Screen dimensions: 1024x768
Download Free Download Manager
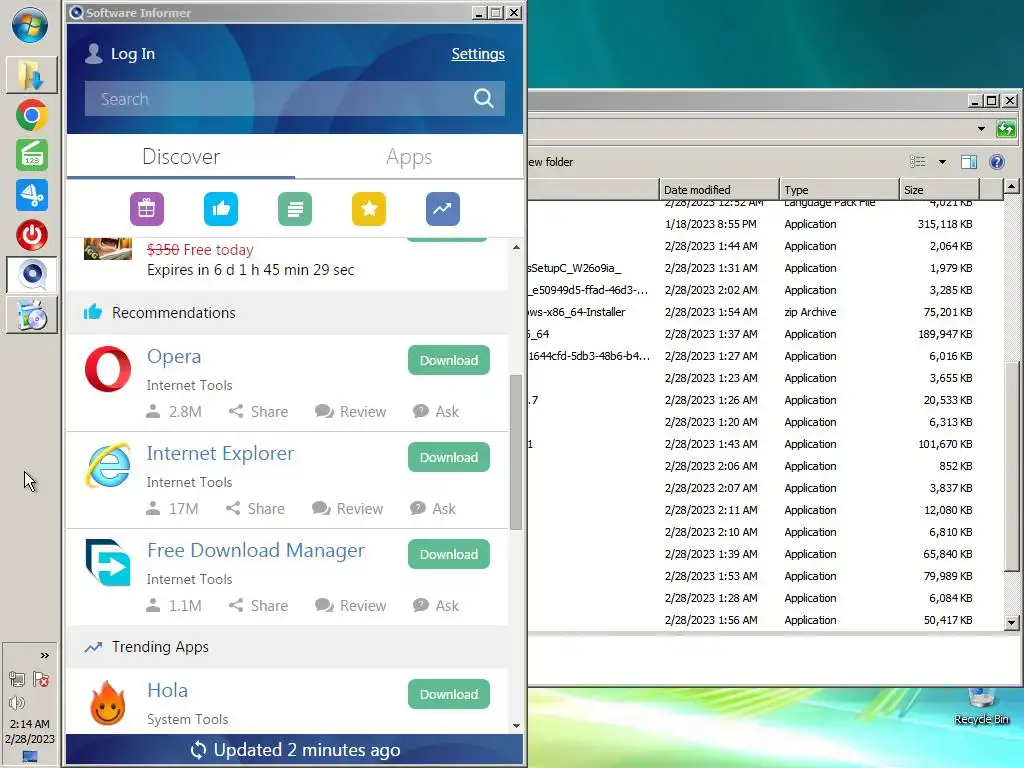(449, 554)
